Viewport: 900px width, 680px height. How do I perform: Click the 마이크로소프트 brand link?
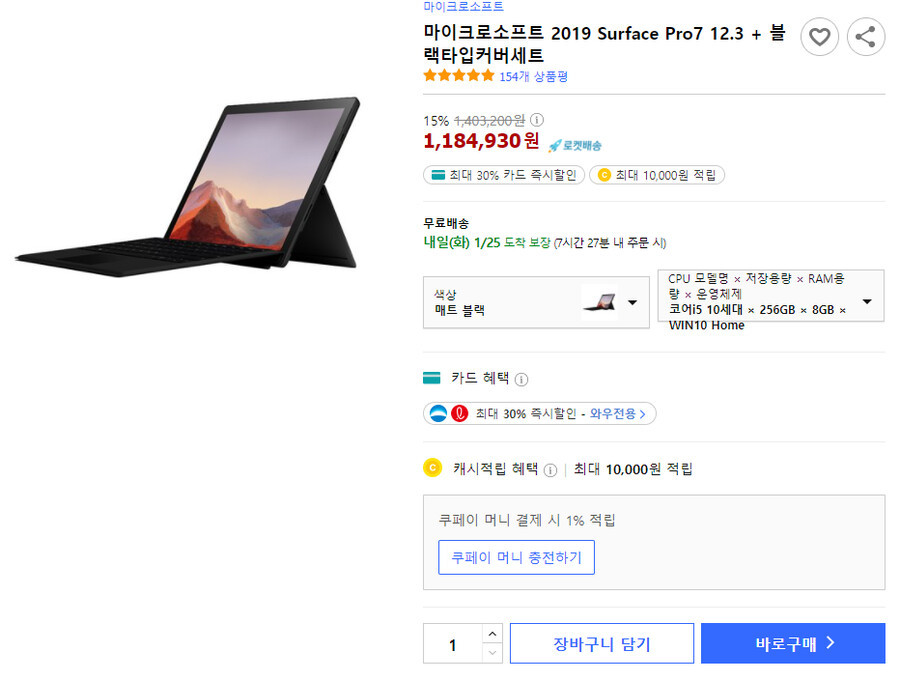click(463, 6)
